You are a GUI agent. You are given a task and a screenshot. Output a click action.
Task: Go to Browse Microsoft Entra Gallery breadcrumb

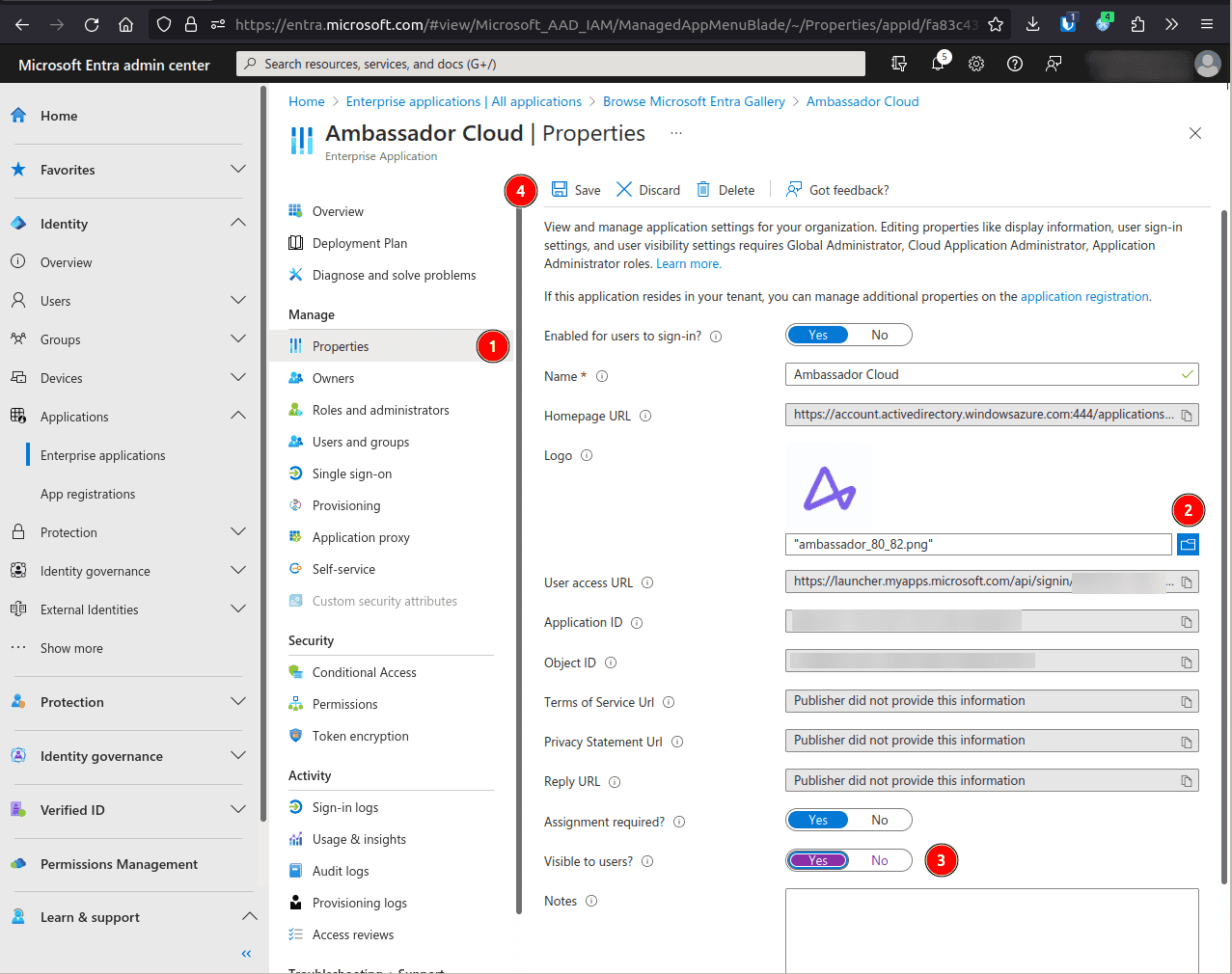[694, 101]
